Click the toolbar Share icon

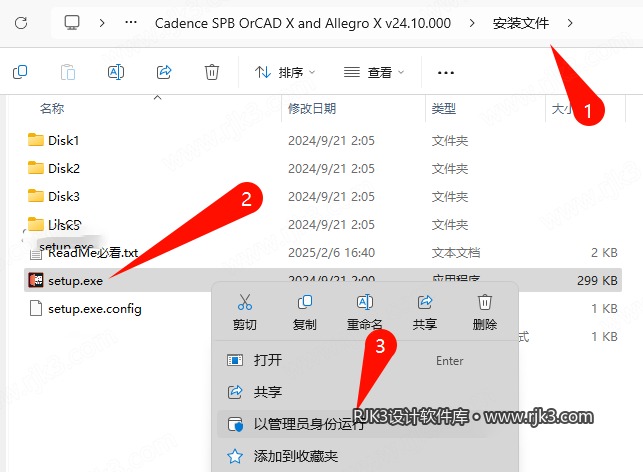click(x=164, y=72)
